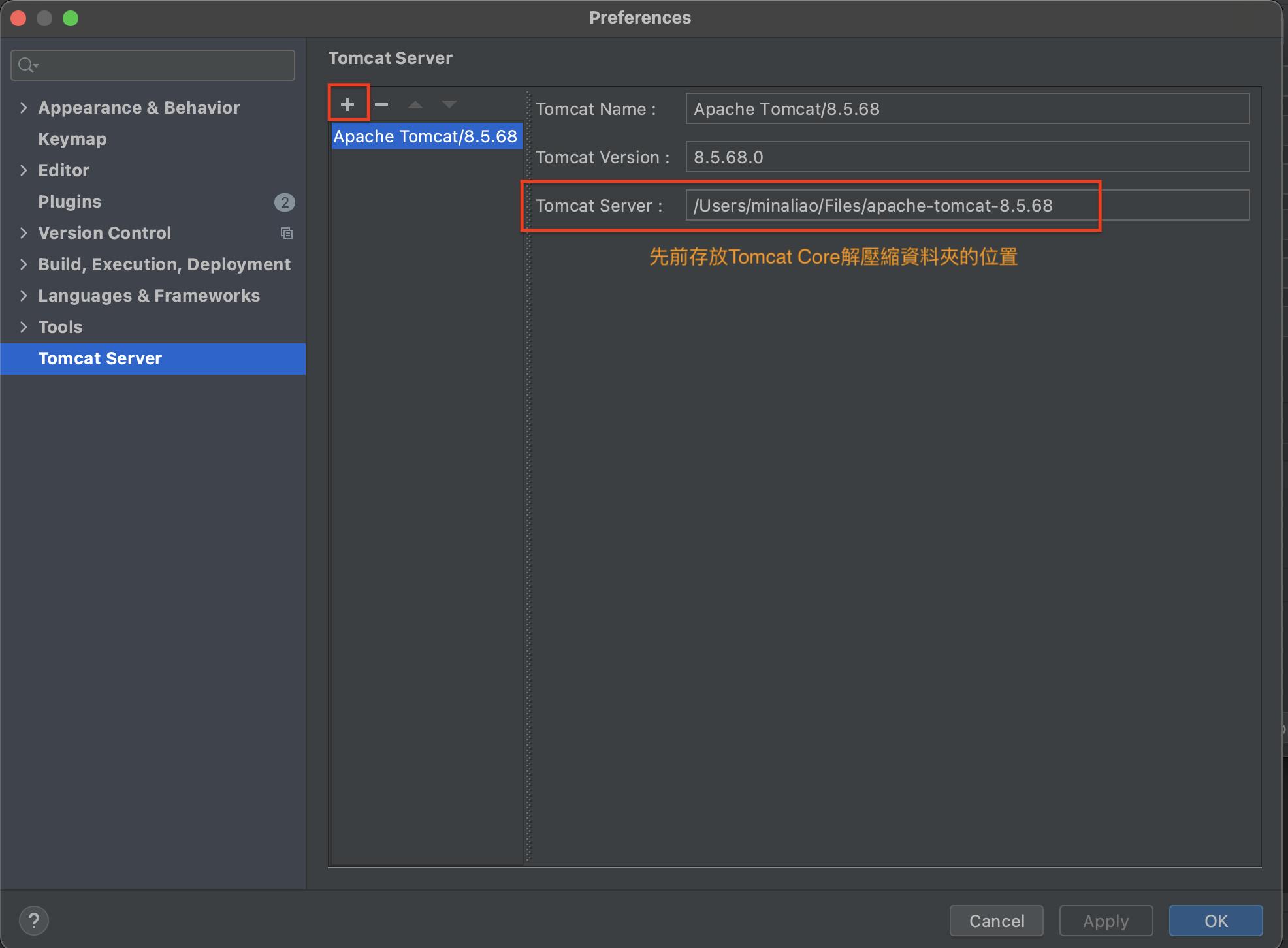Click the Apply button
This screenshot has height=948, width=1288.
click(1106, 921)
